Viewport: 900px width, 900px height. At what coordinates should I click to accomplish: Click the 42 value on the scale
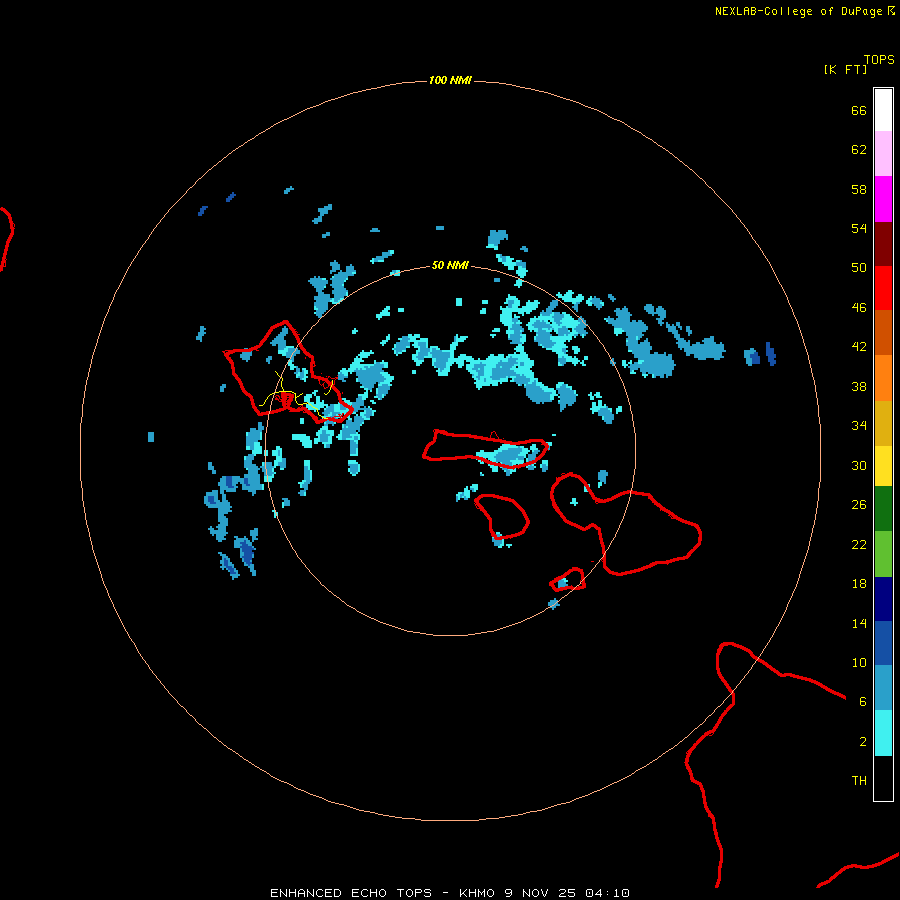pos(859,347)
